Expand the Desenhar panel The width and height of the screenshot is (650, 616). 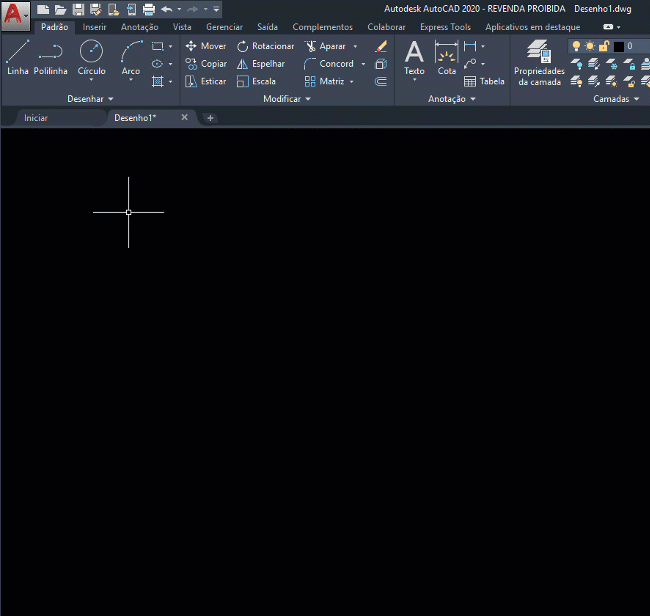point(90,99)
